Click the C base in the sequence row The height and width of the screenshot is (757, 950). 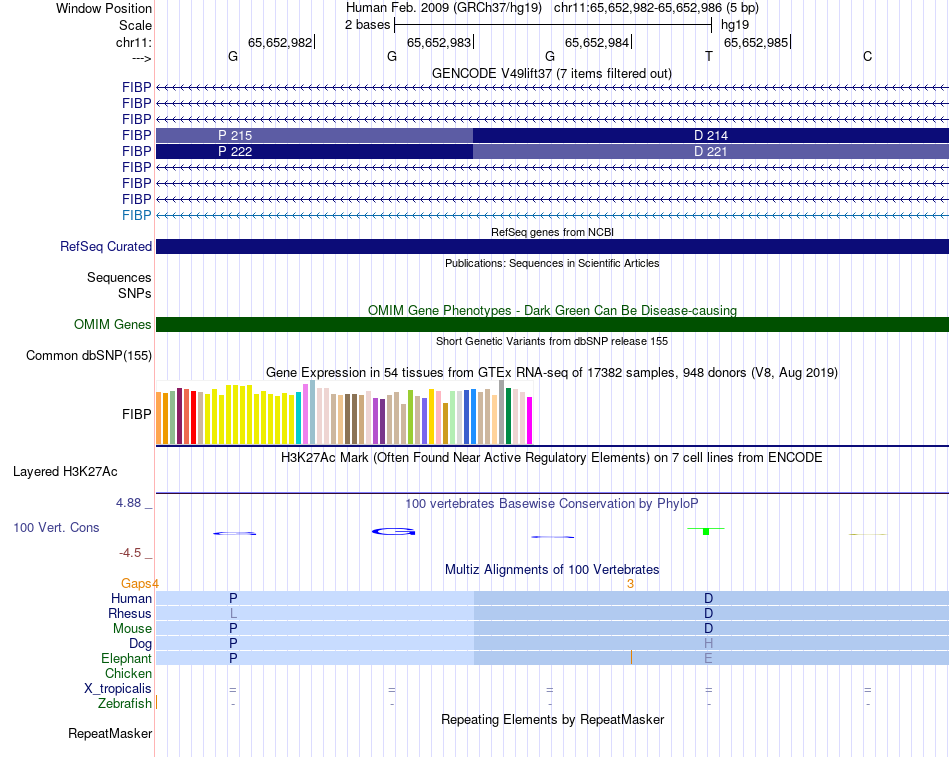868,56
